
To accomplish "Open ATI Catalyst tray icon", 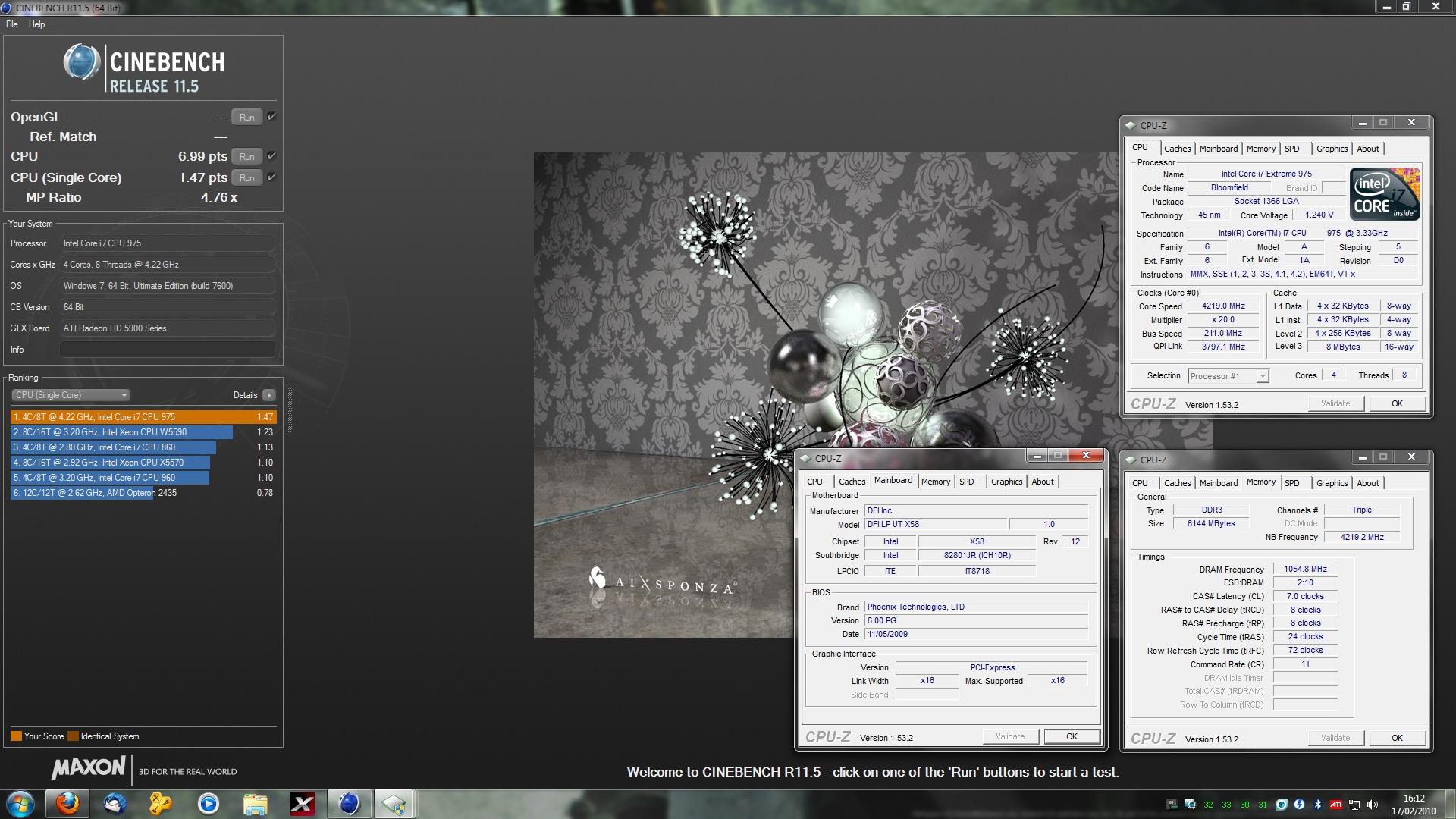I will (1335, 805).
